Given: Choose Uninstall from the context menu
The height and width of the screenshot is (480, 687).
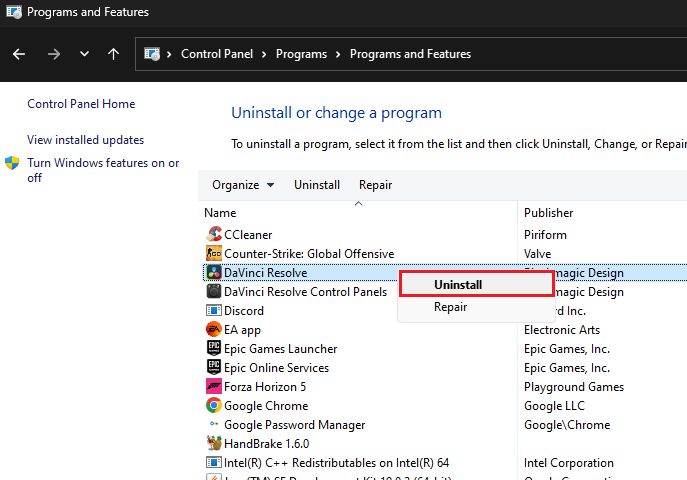Looking at the screenshot, I should click(458, 285).
